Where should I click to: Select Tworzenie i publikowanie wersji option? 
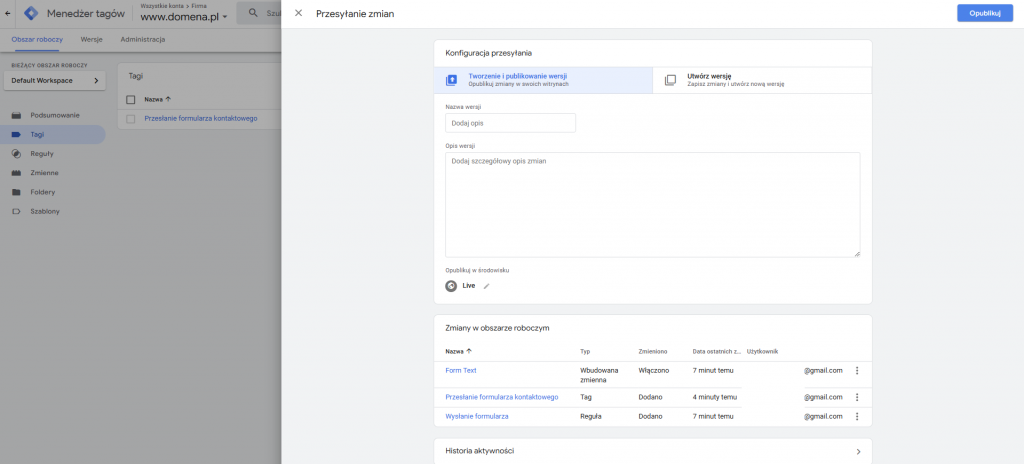(x=543, y=80)
